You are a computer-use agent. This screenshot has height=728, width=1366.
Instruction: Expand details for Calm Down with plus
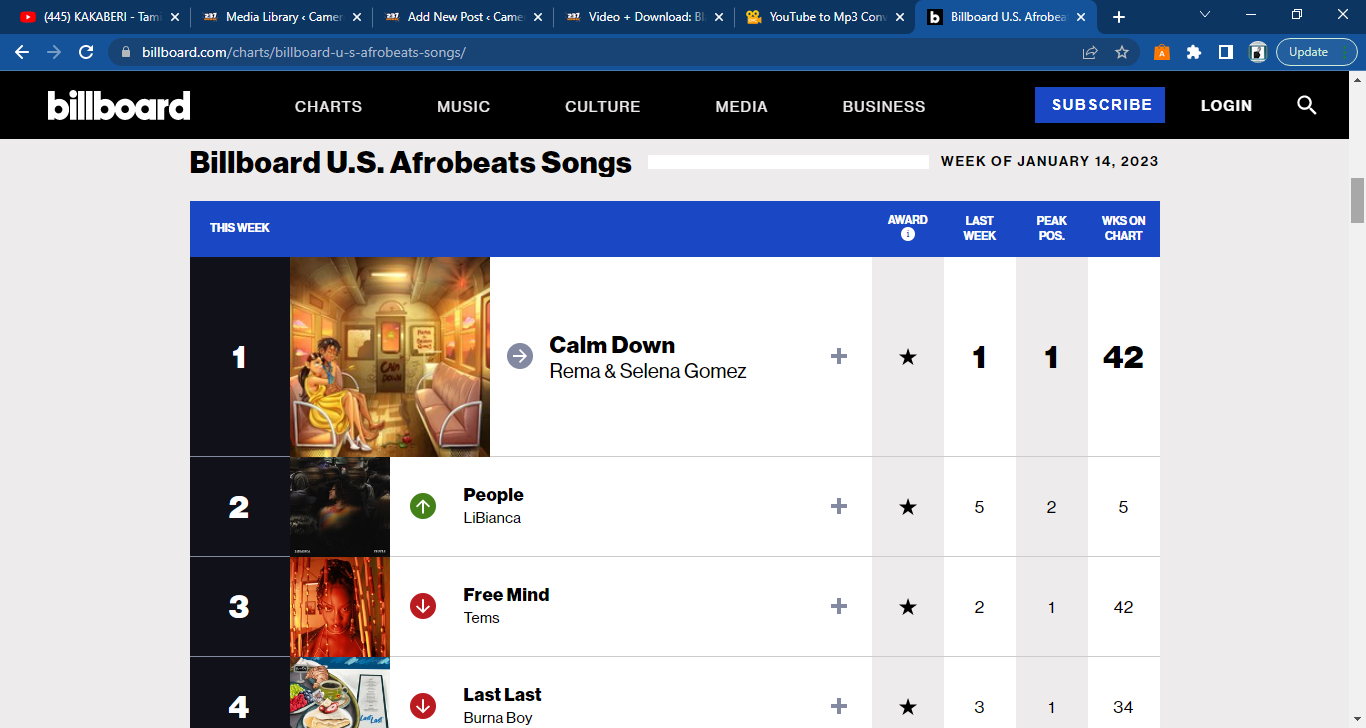pos(839,356)
